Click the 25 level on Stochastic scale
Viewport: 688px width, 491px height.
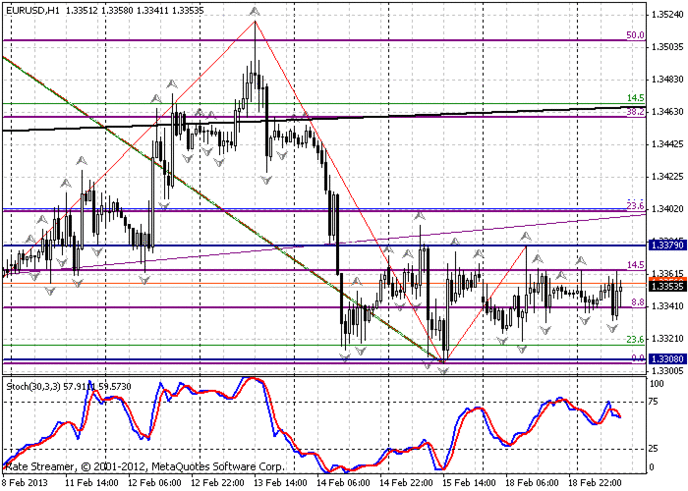[x=656, y=447]
